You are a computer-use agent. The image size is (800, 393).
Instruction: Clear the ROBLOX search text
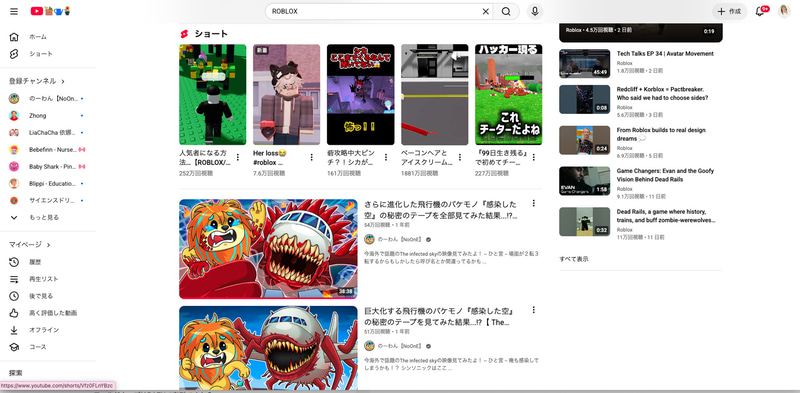pos(485,11)
